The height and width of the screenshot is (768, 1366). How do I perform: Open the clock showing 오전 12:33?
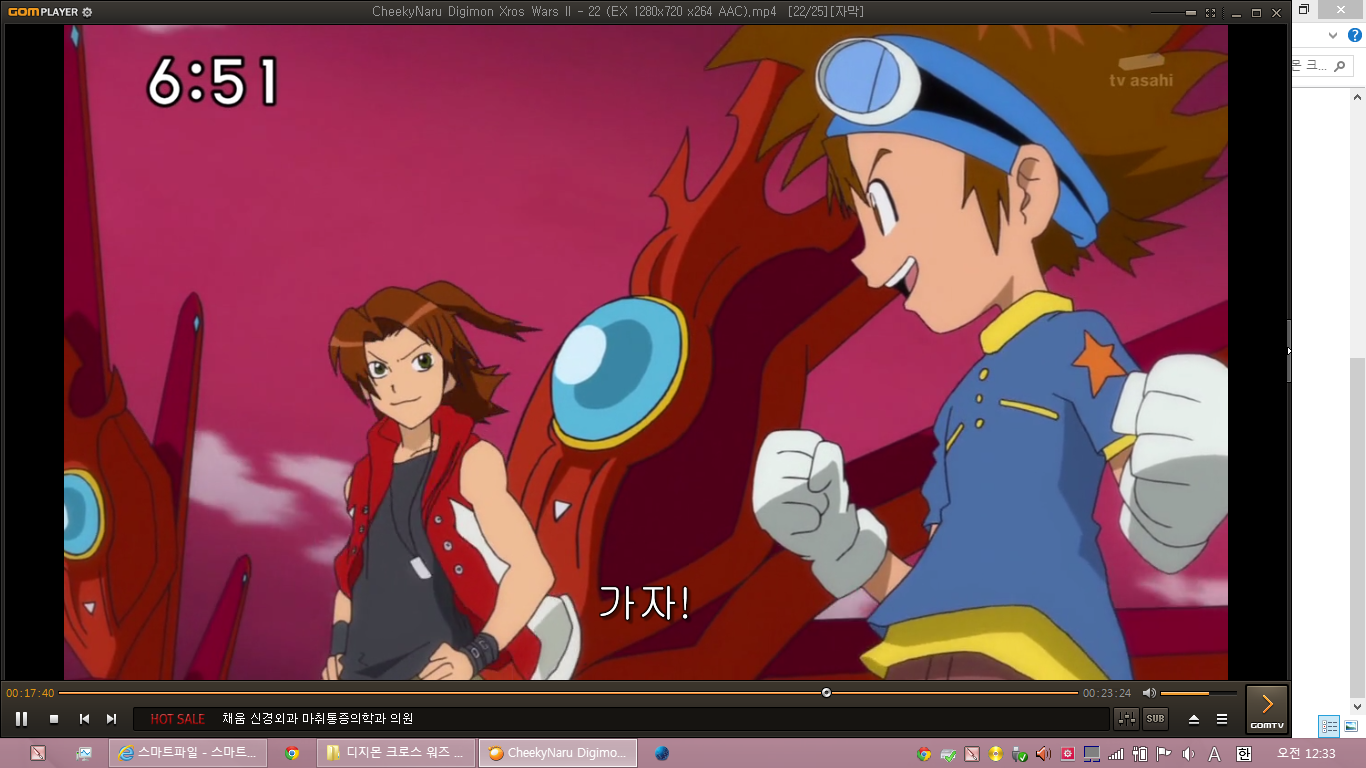(1306, 753)
